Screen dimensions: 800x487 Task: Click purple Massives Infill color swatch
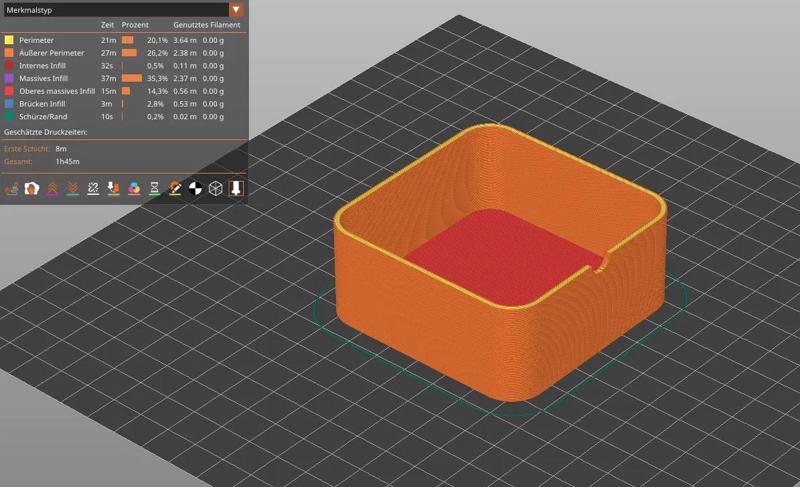9,78
